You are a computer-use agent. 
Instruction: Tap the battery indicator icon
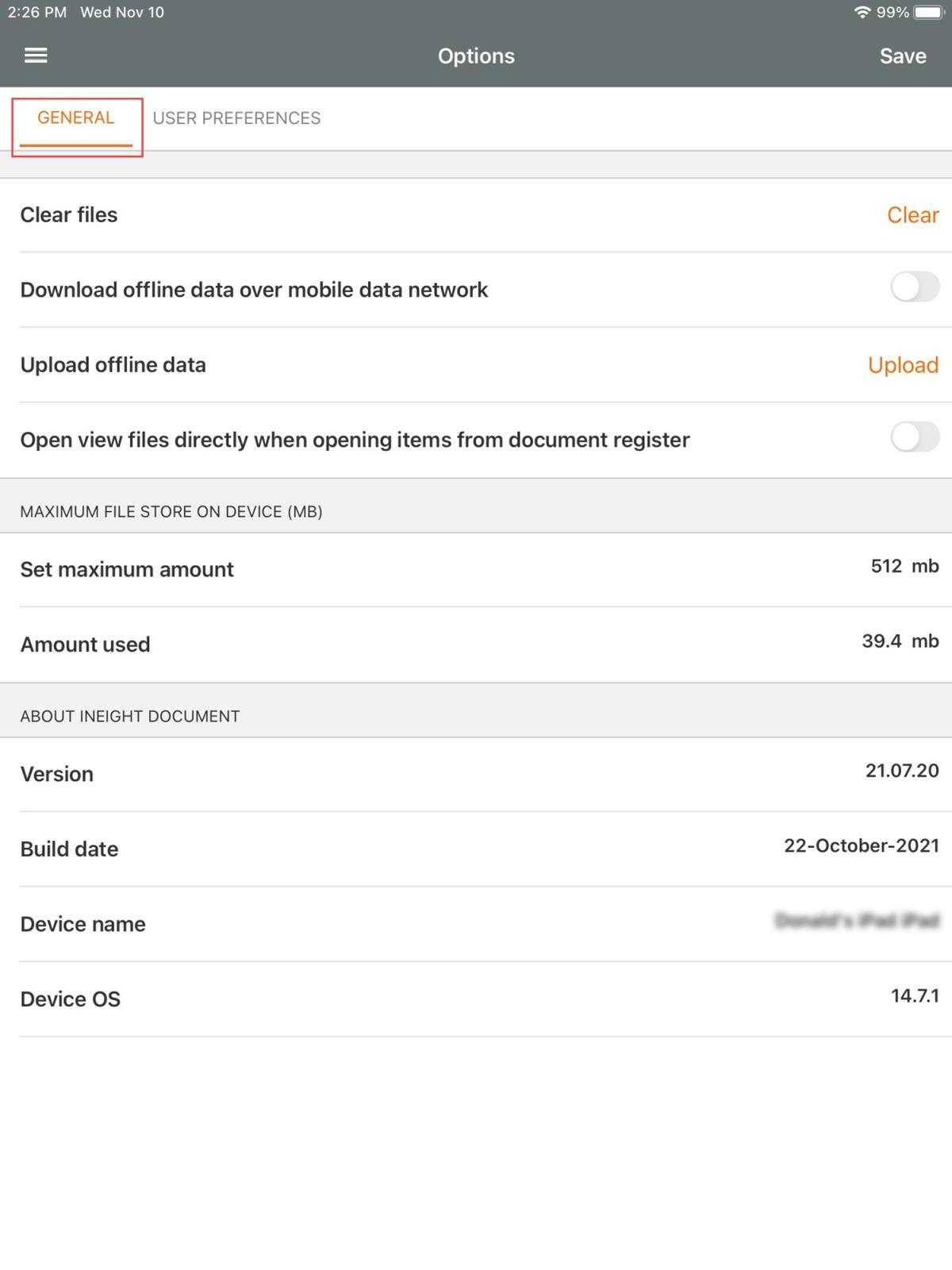coord(928,13)
